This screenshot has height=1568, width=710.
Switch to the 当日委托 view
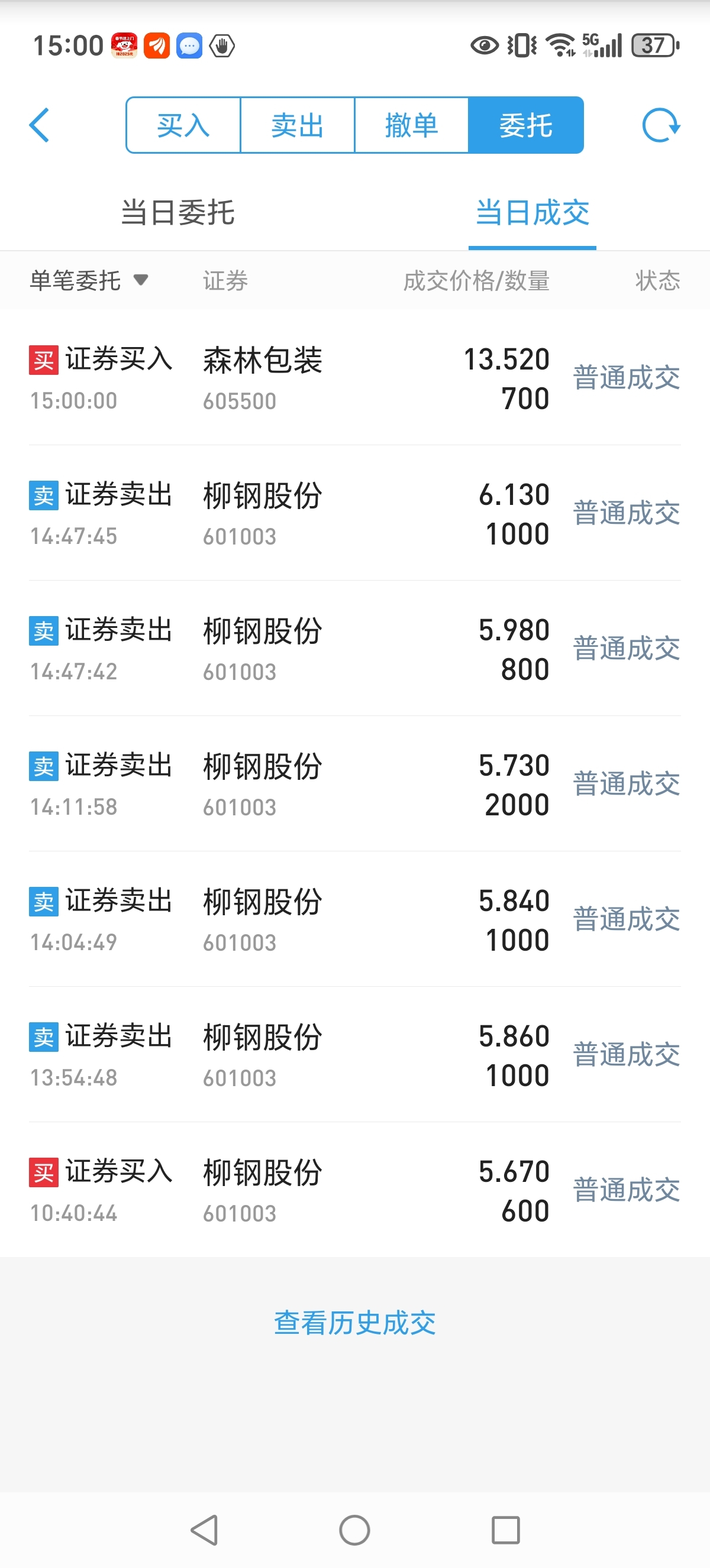pyautogui.click(x=178, y=212)
